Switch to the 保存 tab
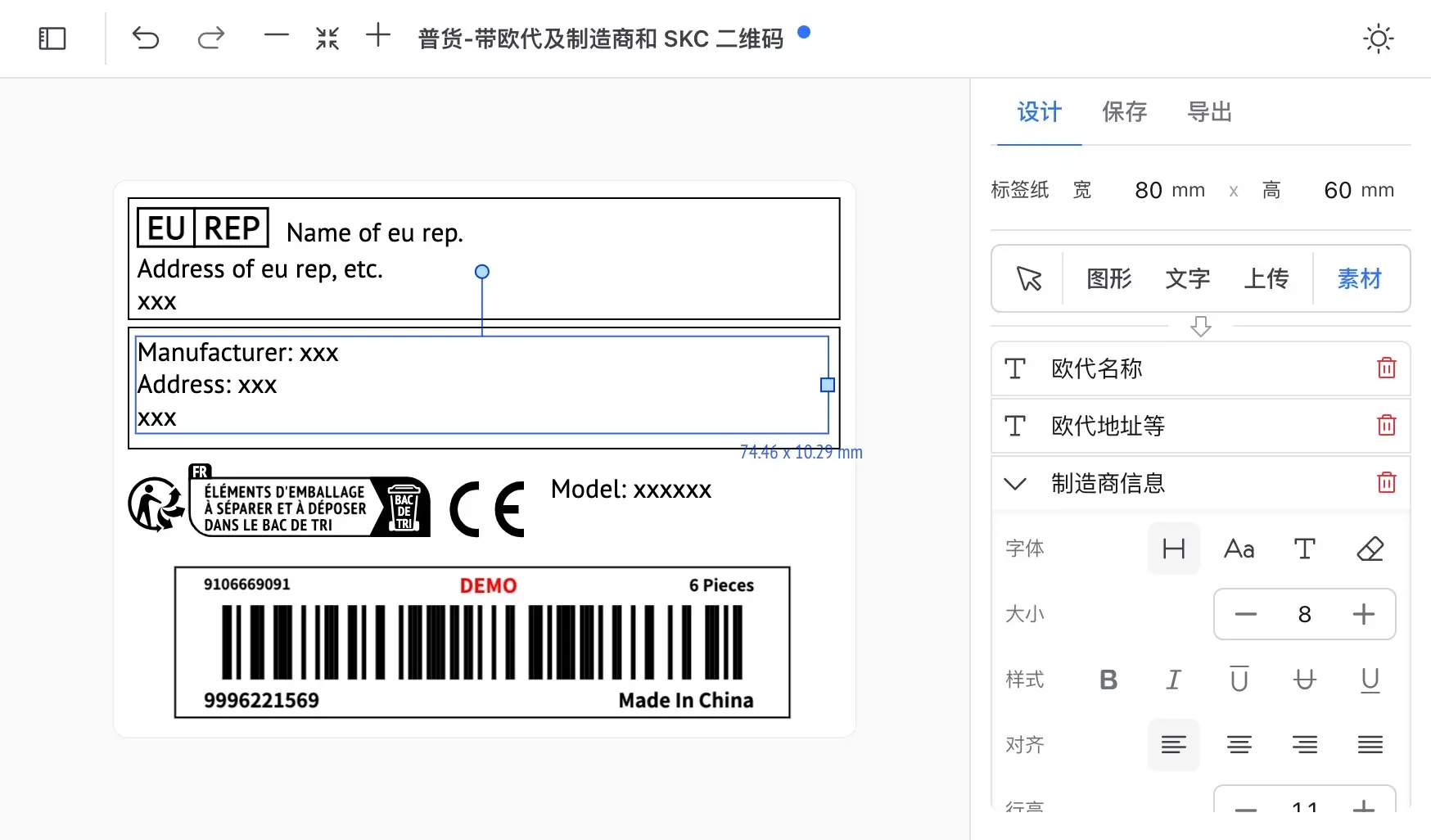Image resolution: width=1431 pixels, height=840 pixels. (x=1124, y=112)
